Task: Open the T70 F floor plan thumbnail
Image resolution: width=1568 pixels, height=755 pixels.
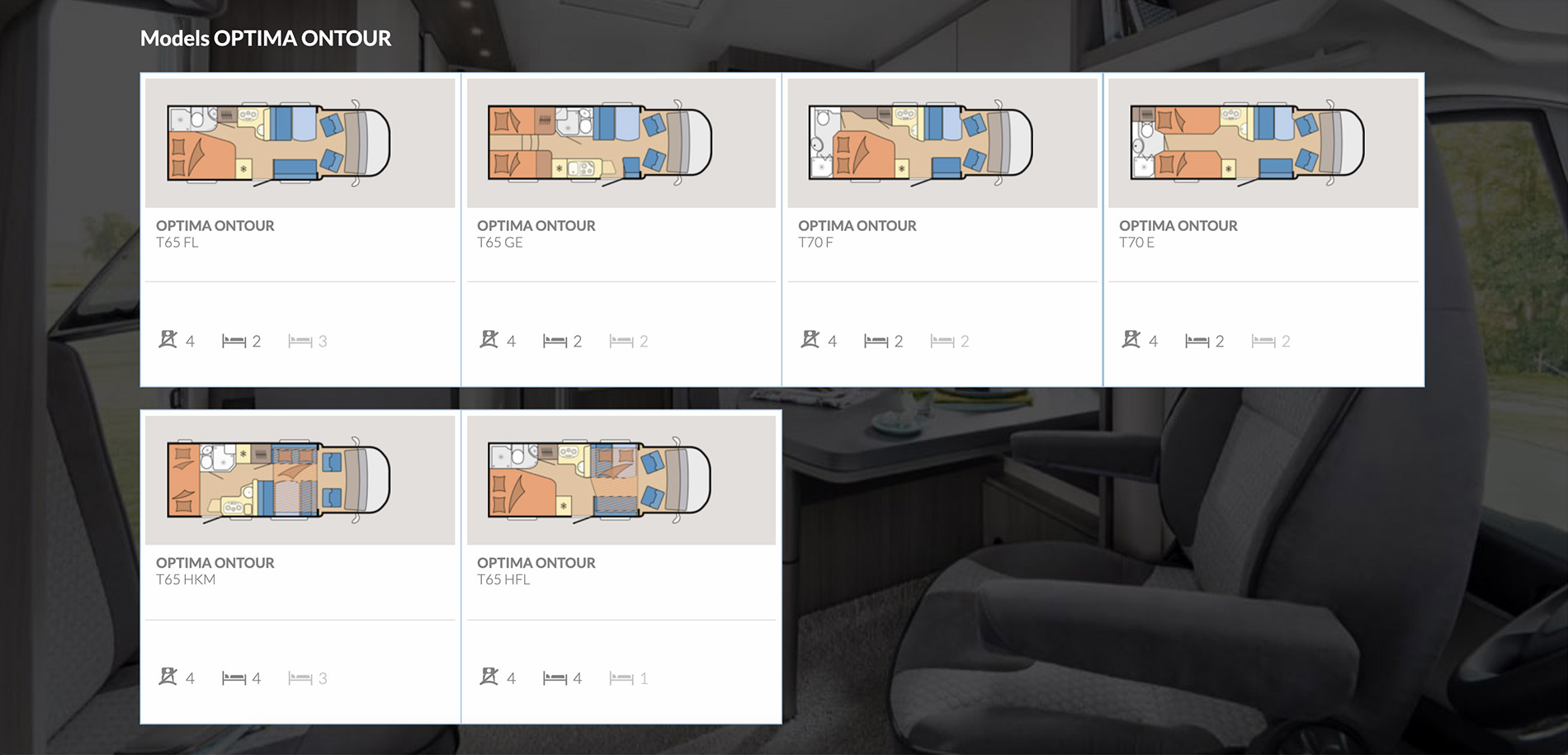Action: click(x=942, y=143)
